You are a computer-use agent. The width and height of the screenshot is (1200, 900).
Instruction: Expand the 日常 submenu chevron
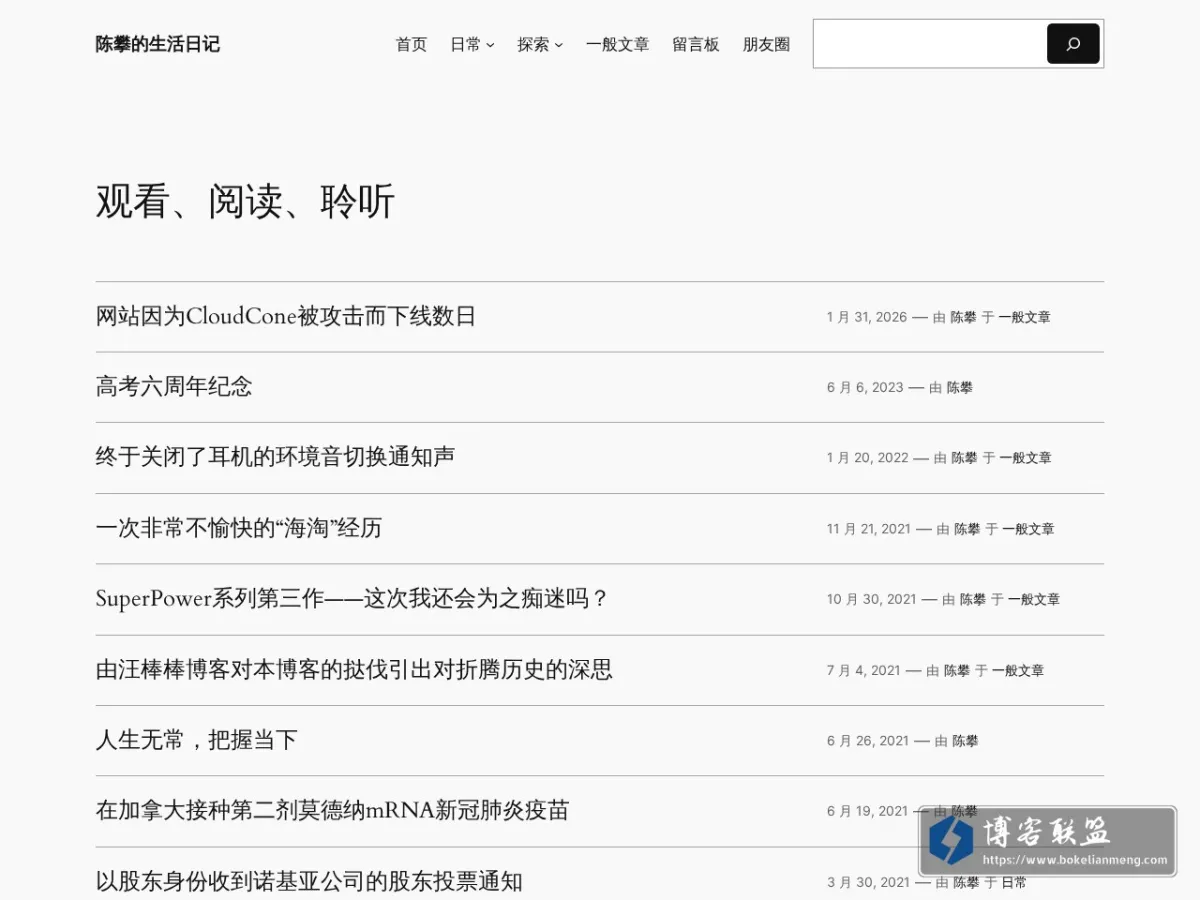(490, 45)
